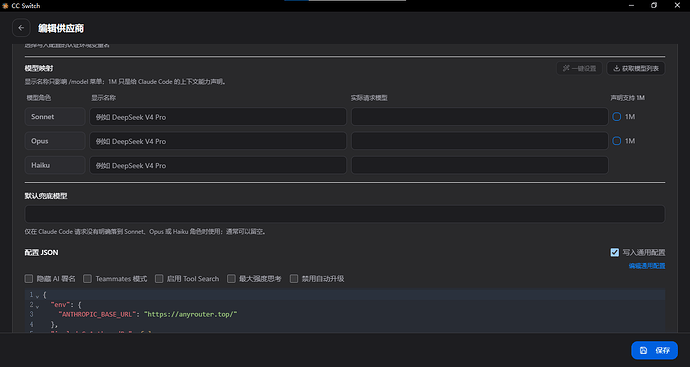
Task: Check 隐藏 AI 署名 option
Action: (29, 279)
